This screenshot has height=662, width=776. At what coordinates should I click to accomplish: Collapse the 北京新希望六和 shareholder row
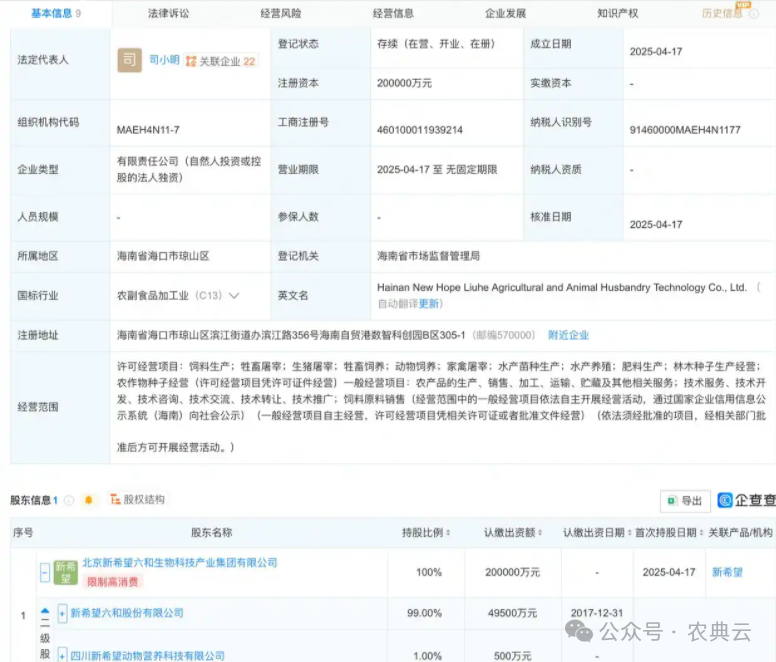45,572
